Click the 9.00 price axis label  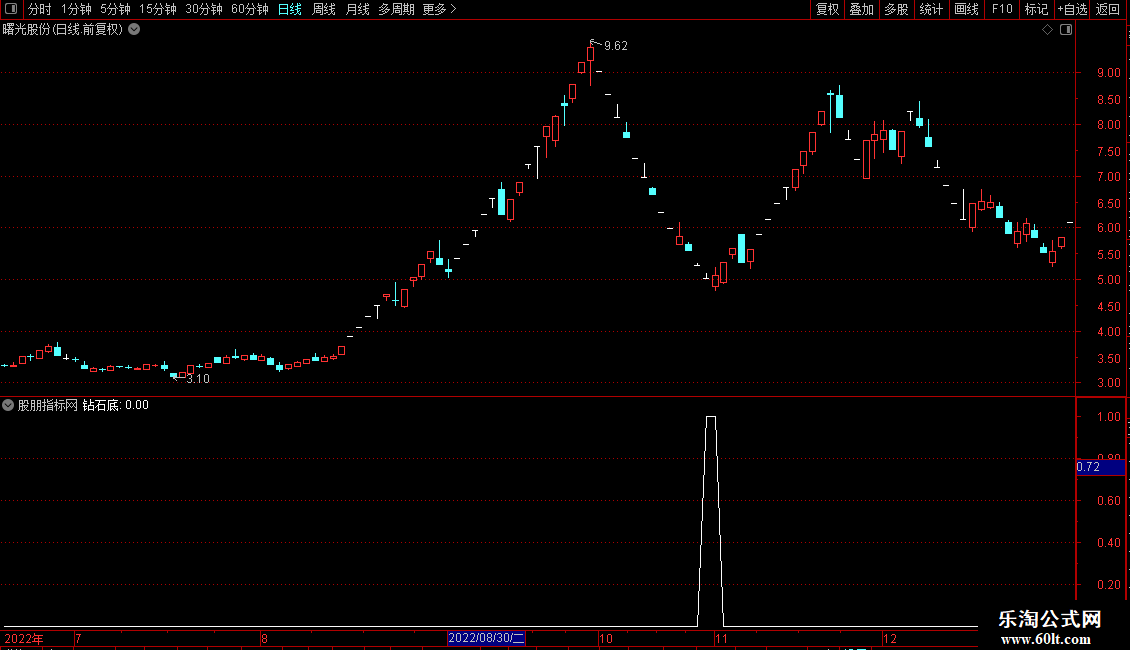pyautogui.click(x=1108, y=73)
